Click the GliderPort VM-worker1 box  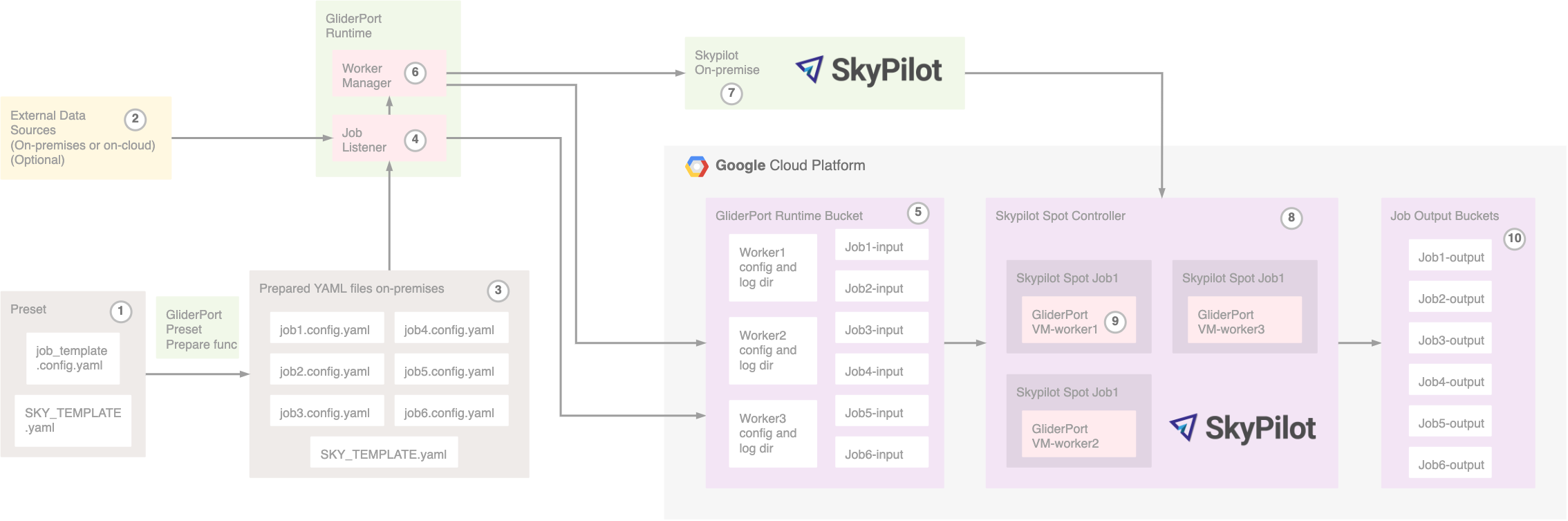1079,320
